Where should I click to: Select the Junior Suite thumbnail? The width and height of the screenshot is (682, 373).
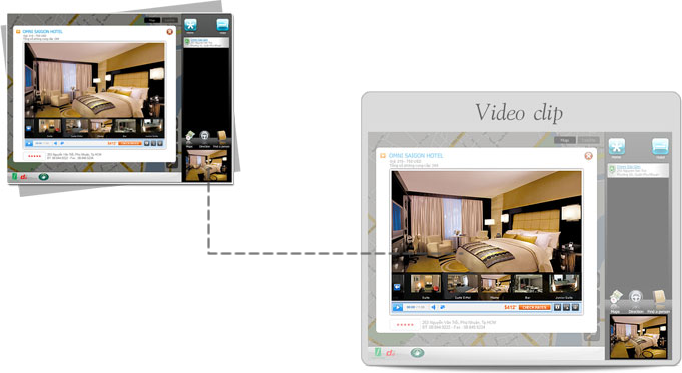[x=564, y=286]
